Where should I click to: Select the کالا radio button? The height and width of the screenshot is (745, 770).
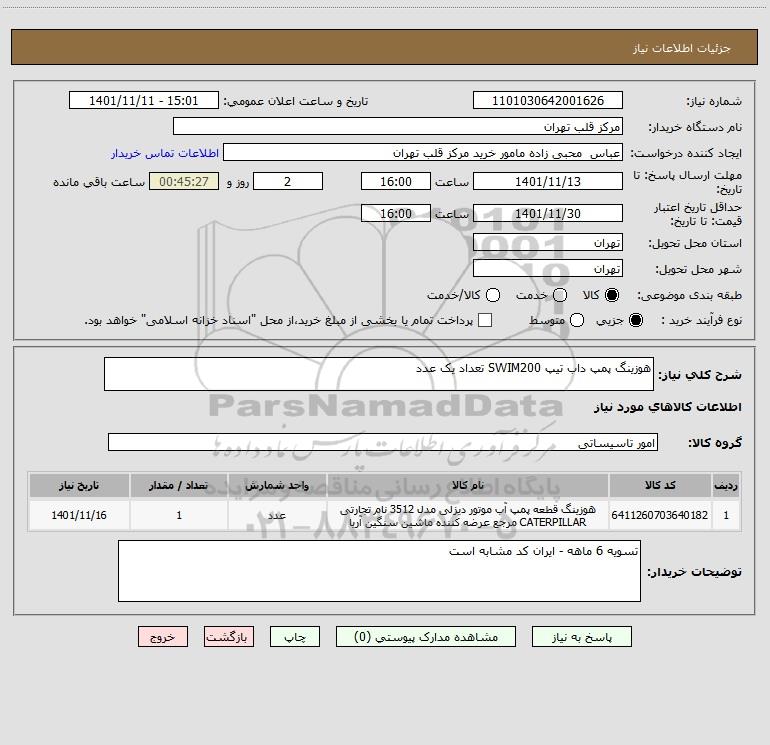coord(612,295)
